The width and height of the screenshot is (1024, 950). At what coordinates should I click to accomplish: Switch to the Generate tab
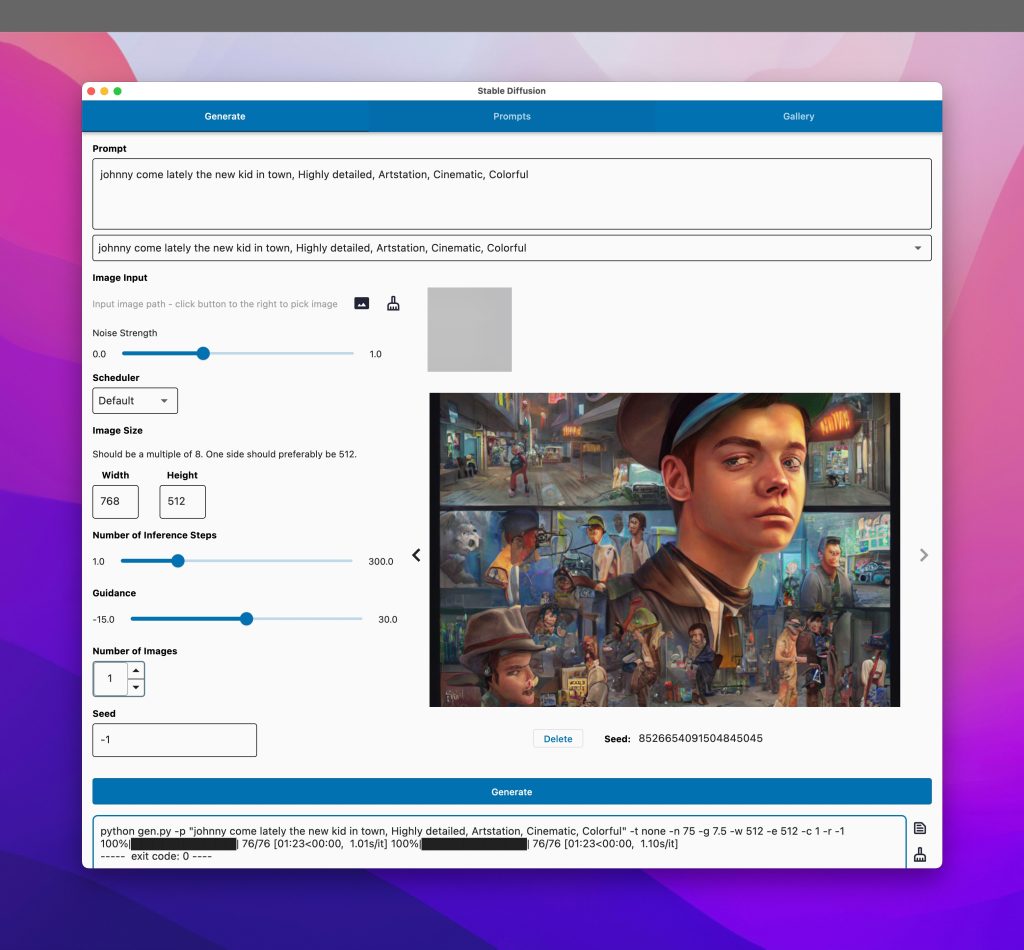(225, 116)
